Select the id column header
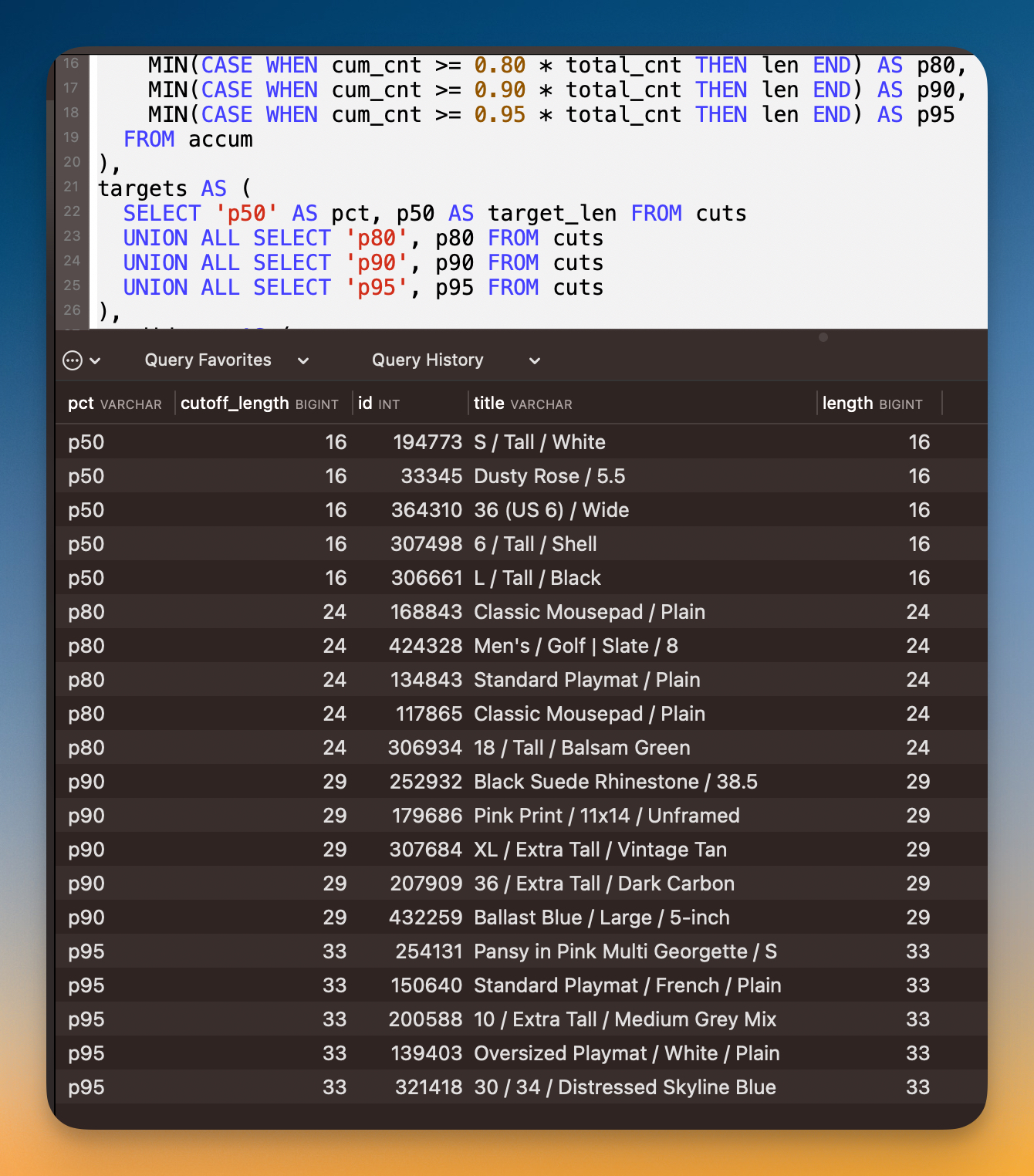 [x=379, y=404]
